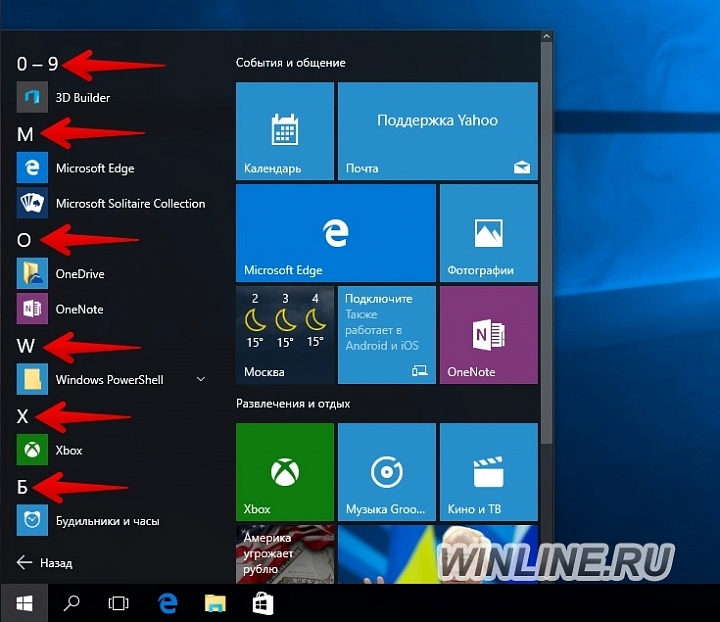Open the purple OneNote tile
The height and width of the screenshot is (622, 720).
coord(489,335)
